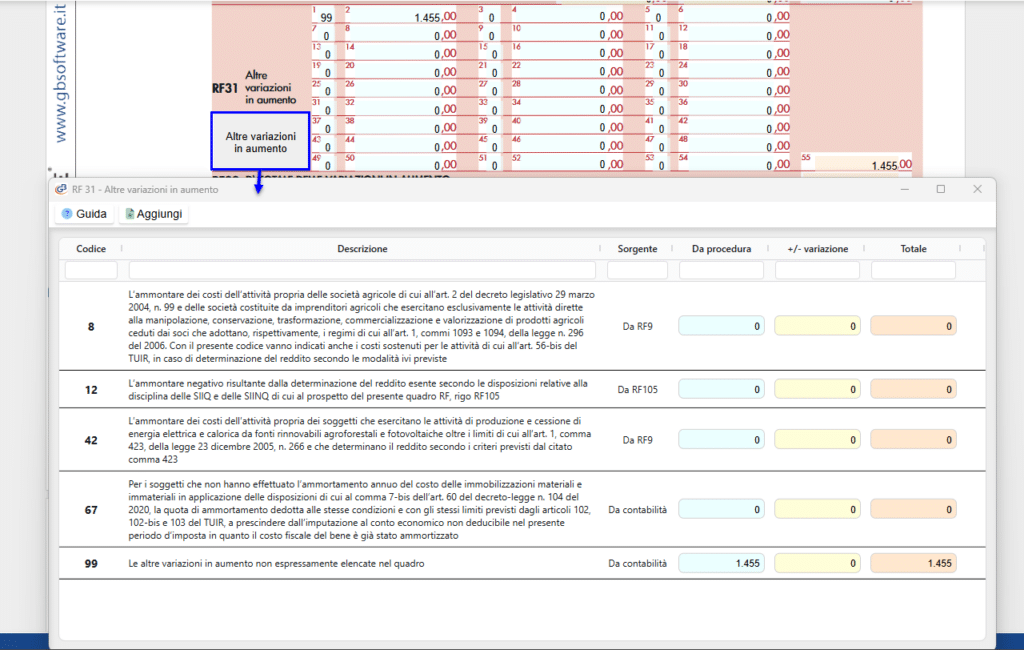Maximize the RF 31 dialog window

[x=940, y=189]
